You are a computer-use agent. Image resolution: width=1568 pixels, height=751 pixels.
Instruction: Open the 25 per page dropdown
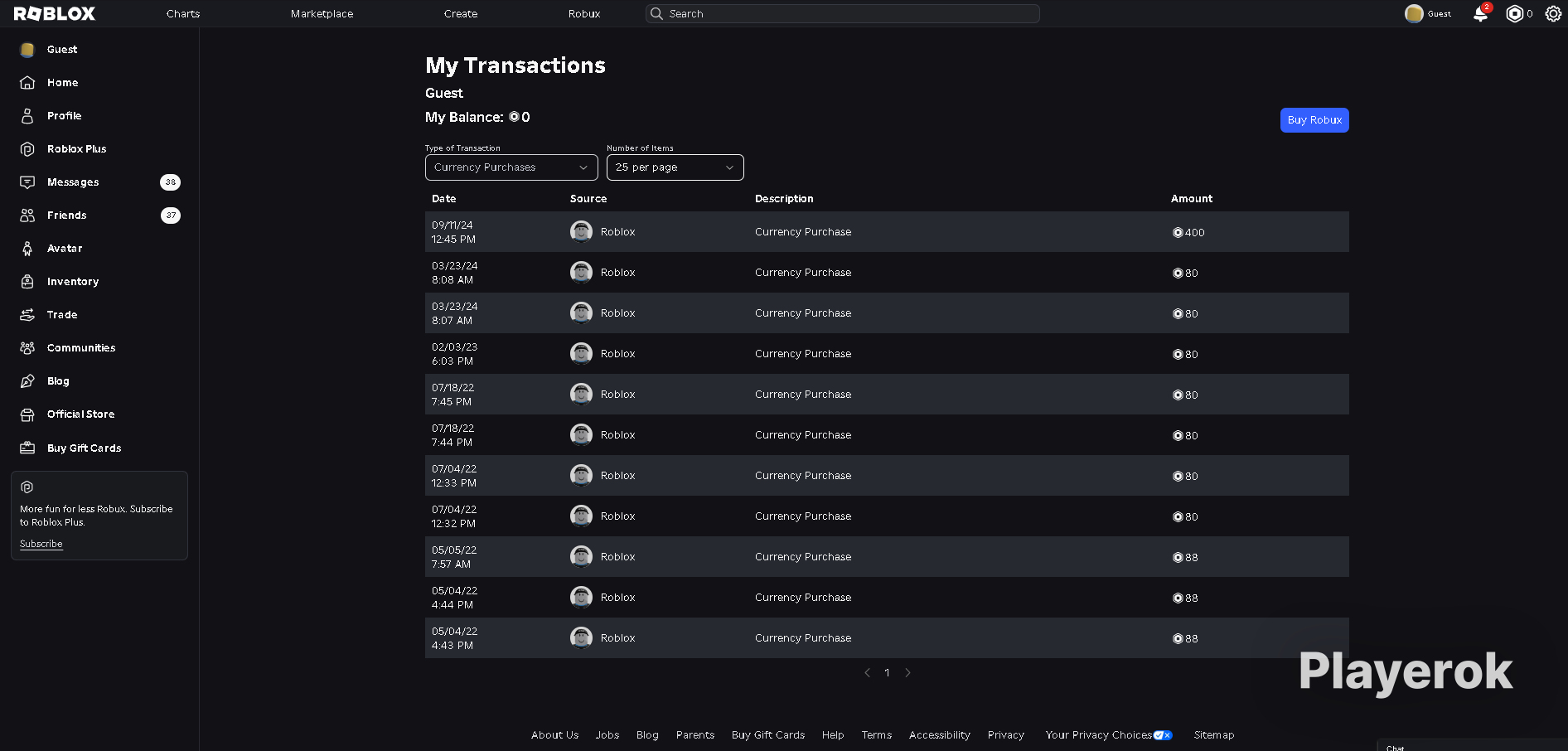[x=675, y=167]
